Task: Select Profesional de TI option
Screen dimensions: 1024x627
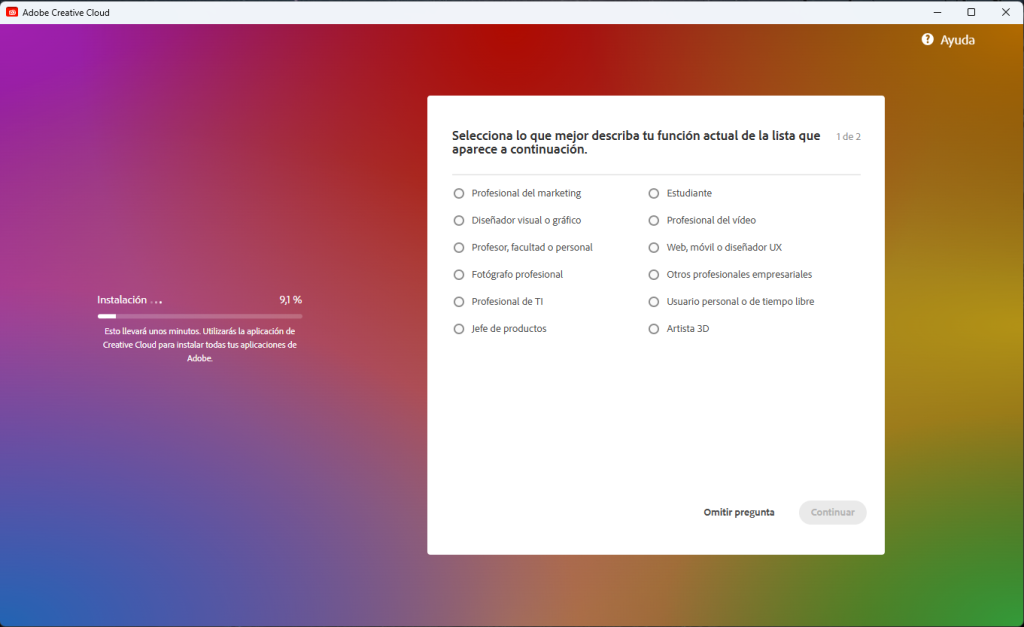Action: click(459, 301)
